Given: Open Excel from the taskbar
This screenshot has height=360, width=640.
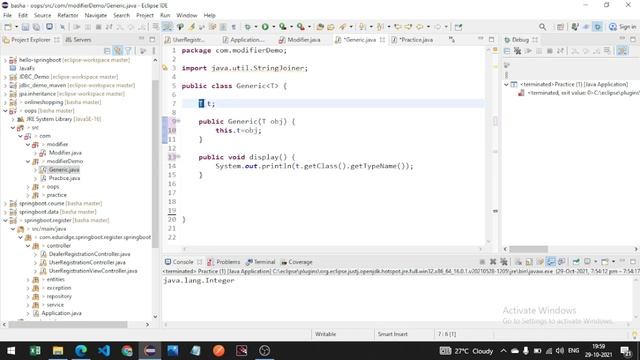Looking at the screenshot, I should pyautogui.click(x=35, y=351).
